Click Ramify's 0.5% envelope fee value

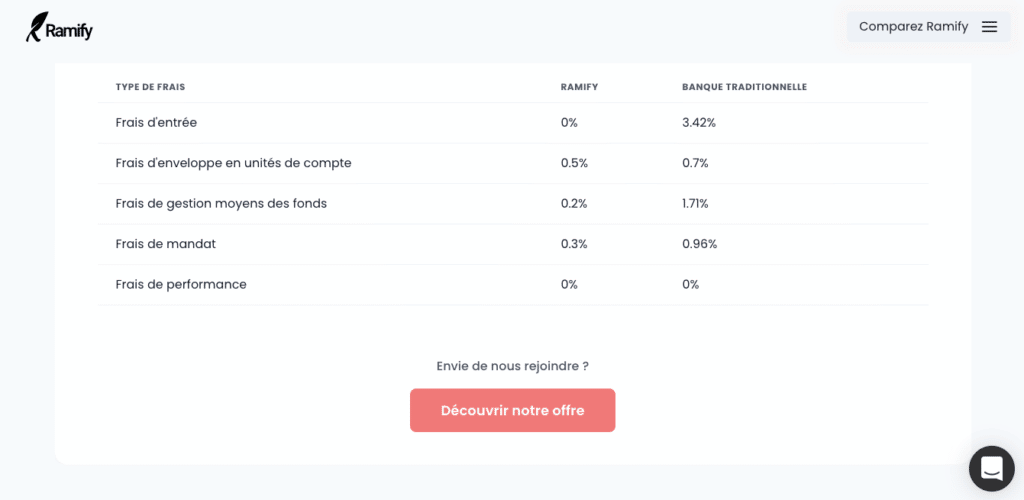[x=574, y=163]
